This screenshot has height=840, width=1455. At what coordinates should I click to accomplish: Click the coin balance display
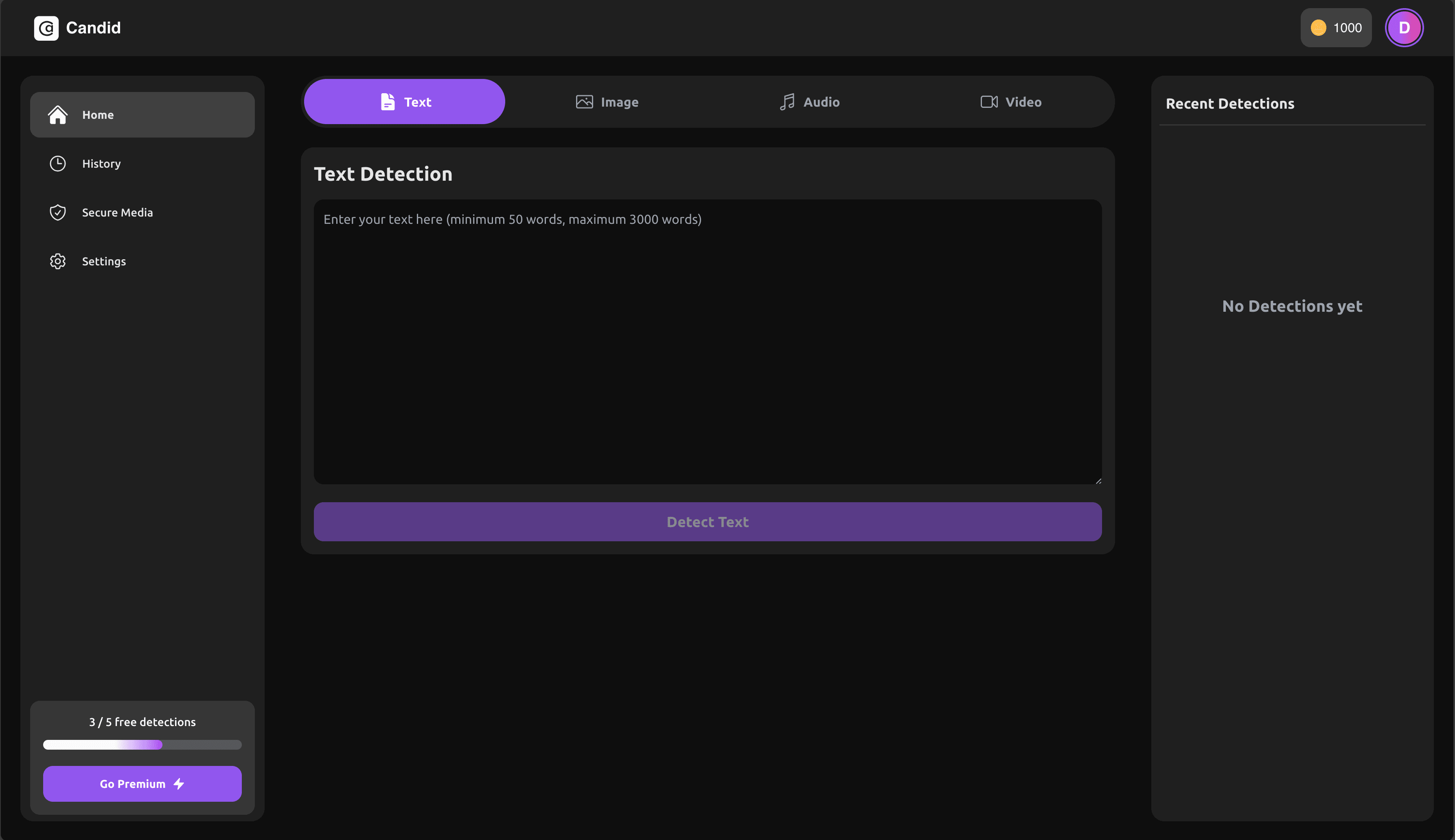[1337, 27]
